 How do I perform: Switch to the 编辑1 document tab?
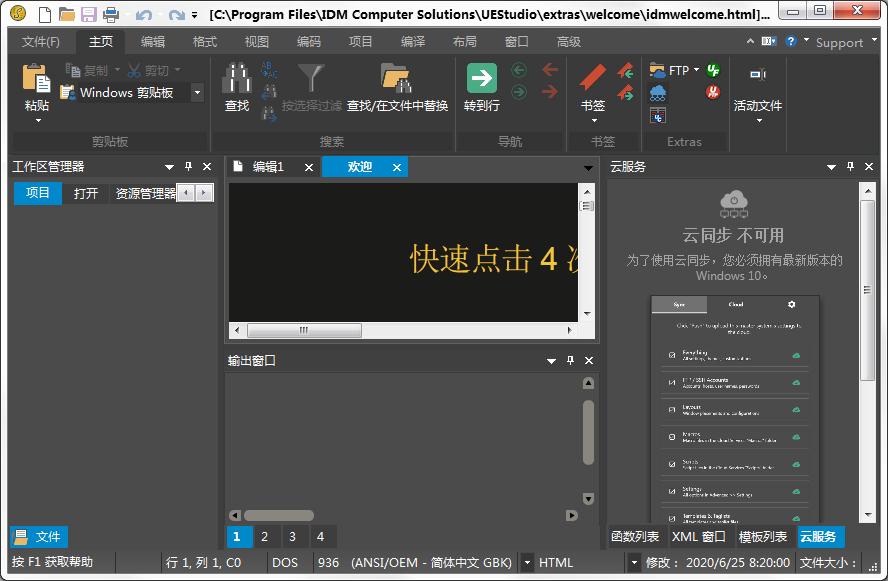point(267,167)
